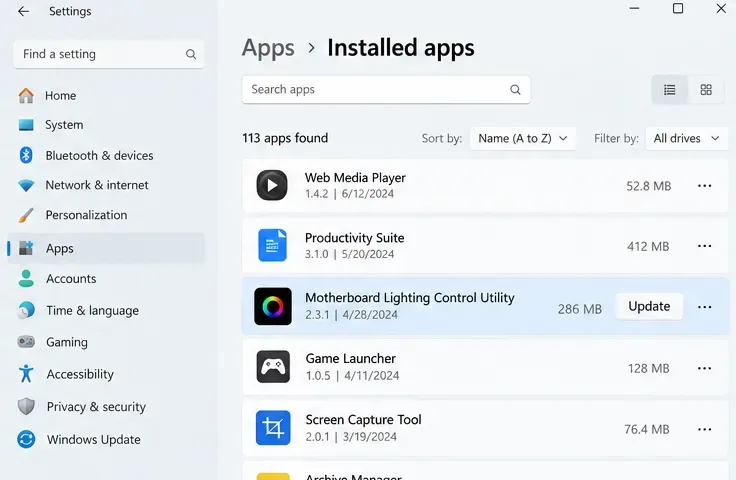Open the Sort by Name dropdown
736x480 pixels.
pyautogui.click(x=523, y=138)
